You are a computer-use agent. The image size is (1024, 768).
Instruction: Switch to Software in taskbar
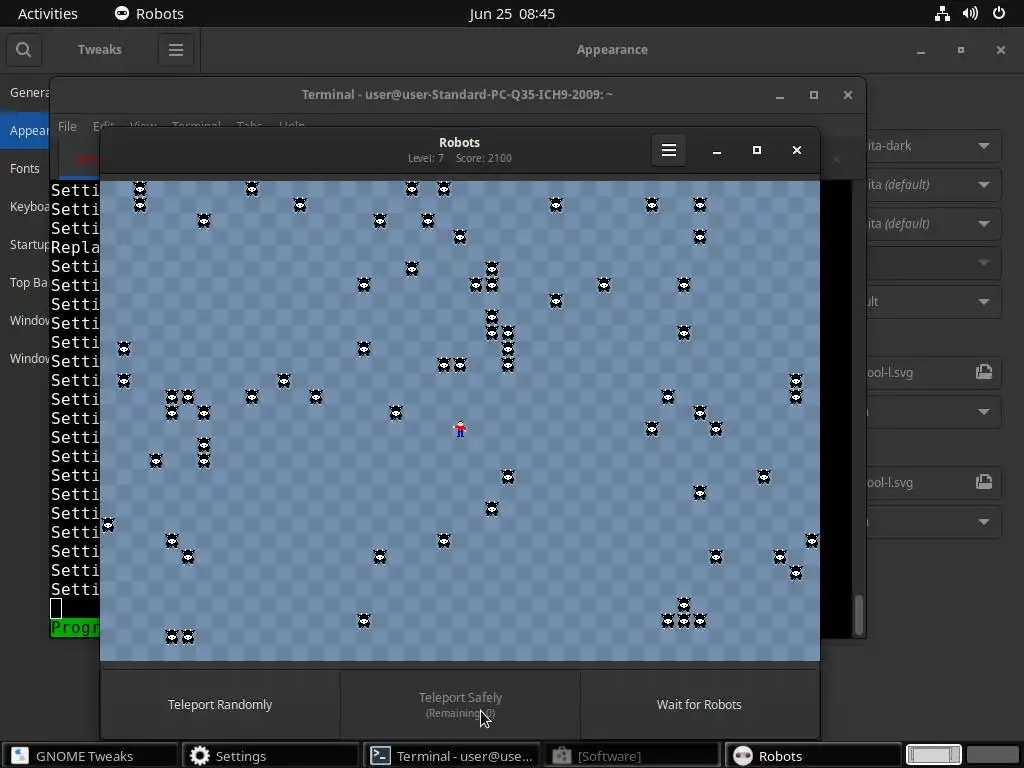pyautogui.click(x=631, y=756)
